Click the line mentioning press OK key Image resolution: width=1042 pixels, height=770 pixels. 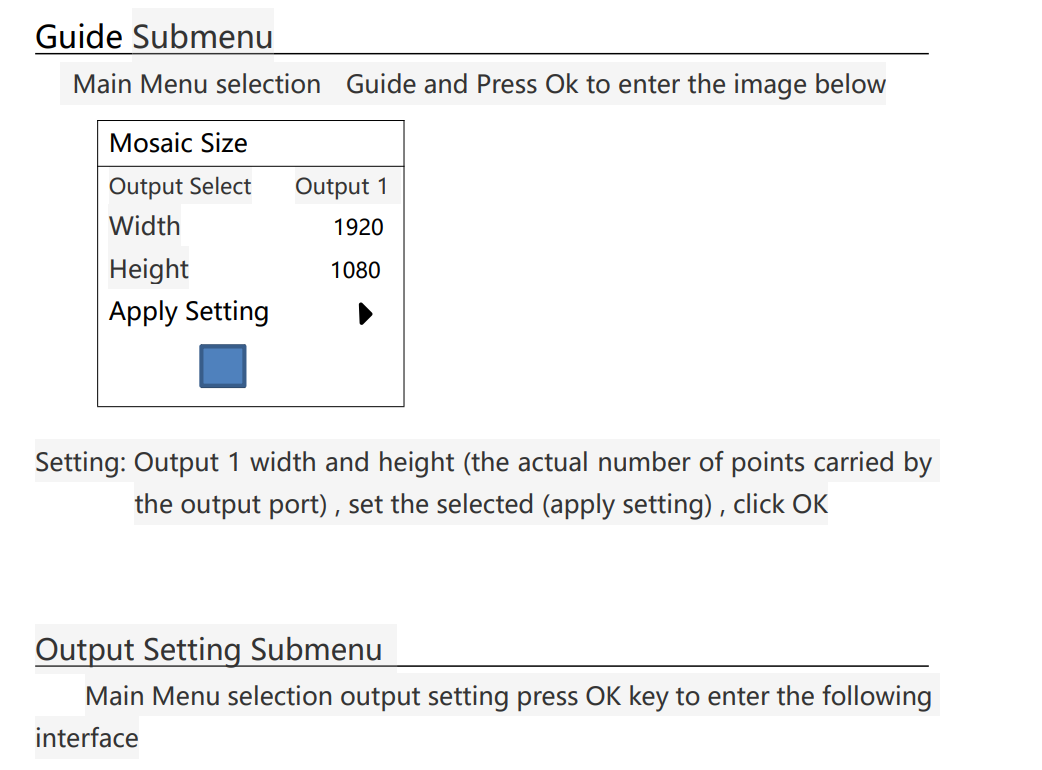(x=508, y=696)
